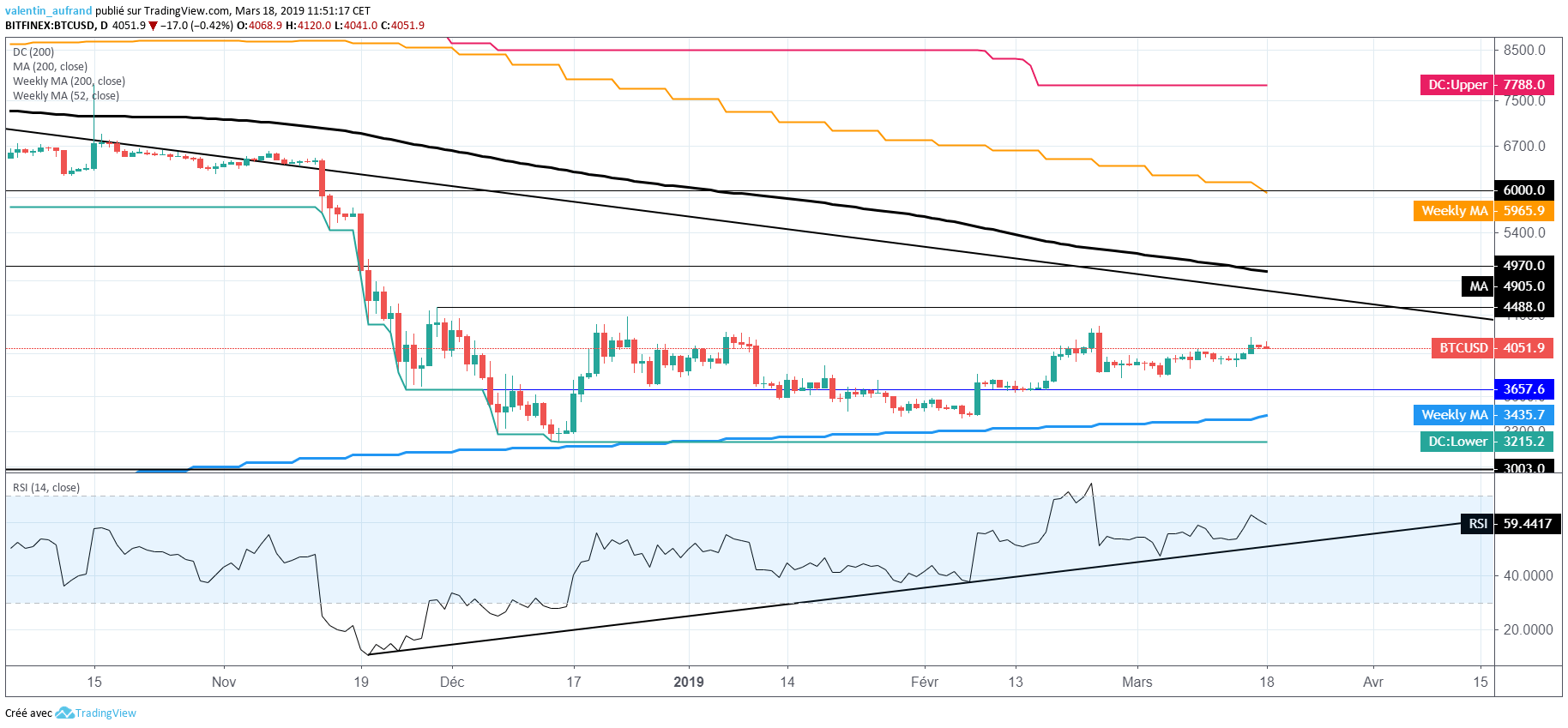Click the 6700.0 price scale value
Image resolution: width=1568 pixels, height=728 pixels.
tap(1524, 147)
